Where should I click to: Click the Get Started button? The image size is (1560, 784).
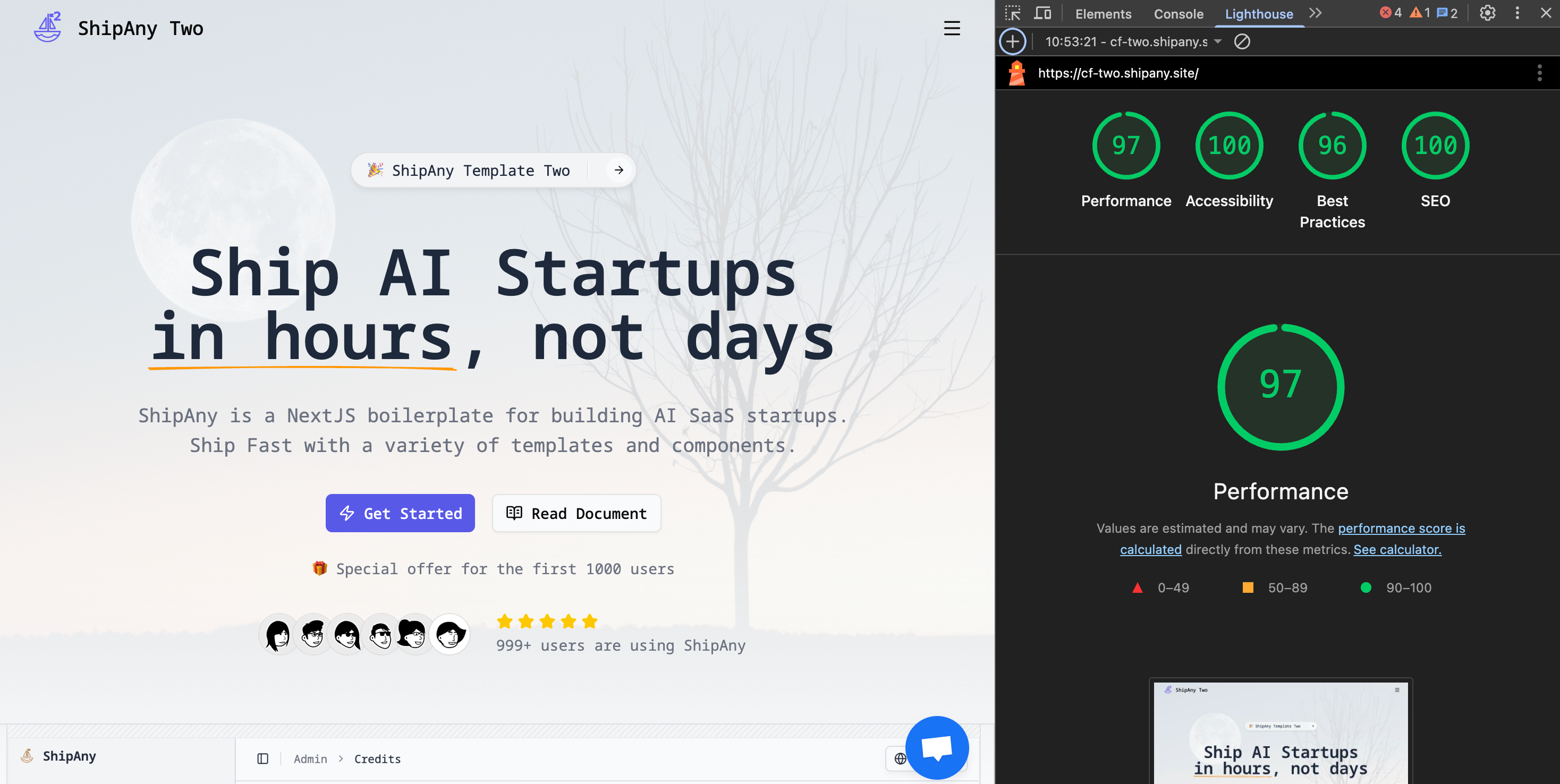coord(400,514)
